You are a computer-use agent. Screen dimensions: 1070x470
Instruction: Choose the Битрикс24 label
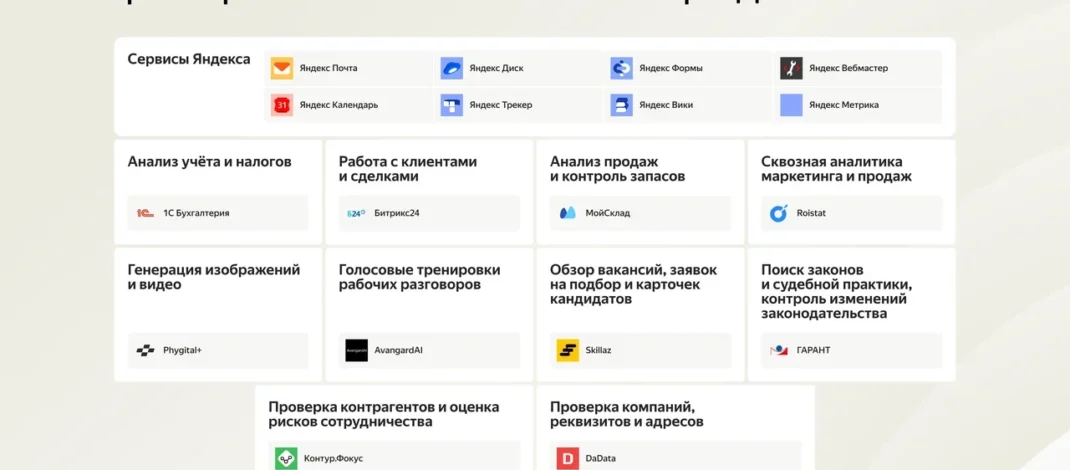pos(396,213)
